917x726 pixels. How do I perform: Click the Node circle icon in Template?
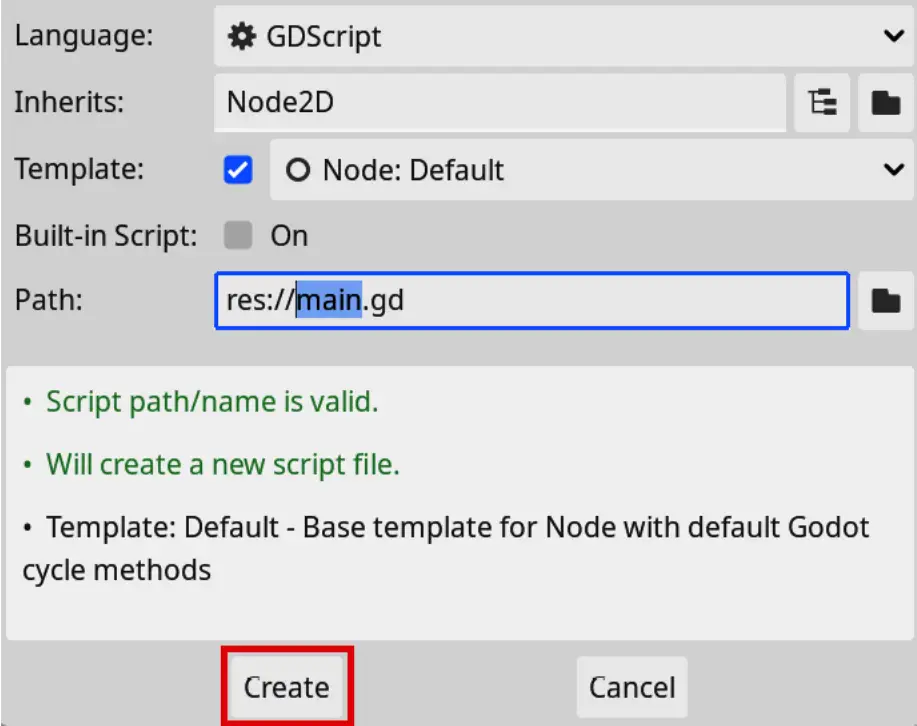(298, 170)
